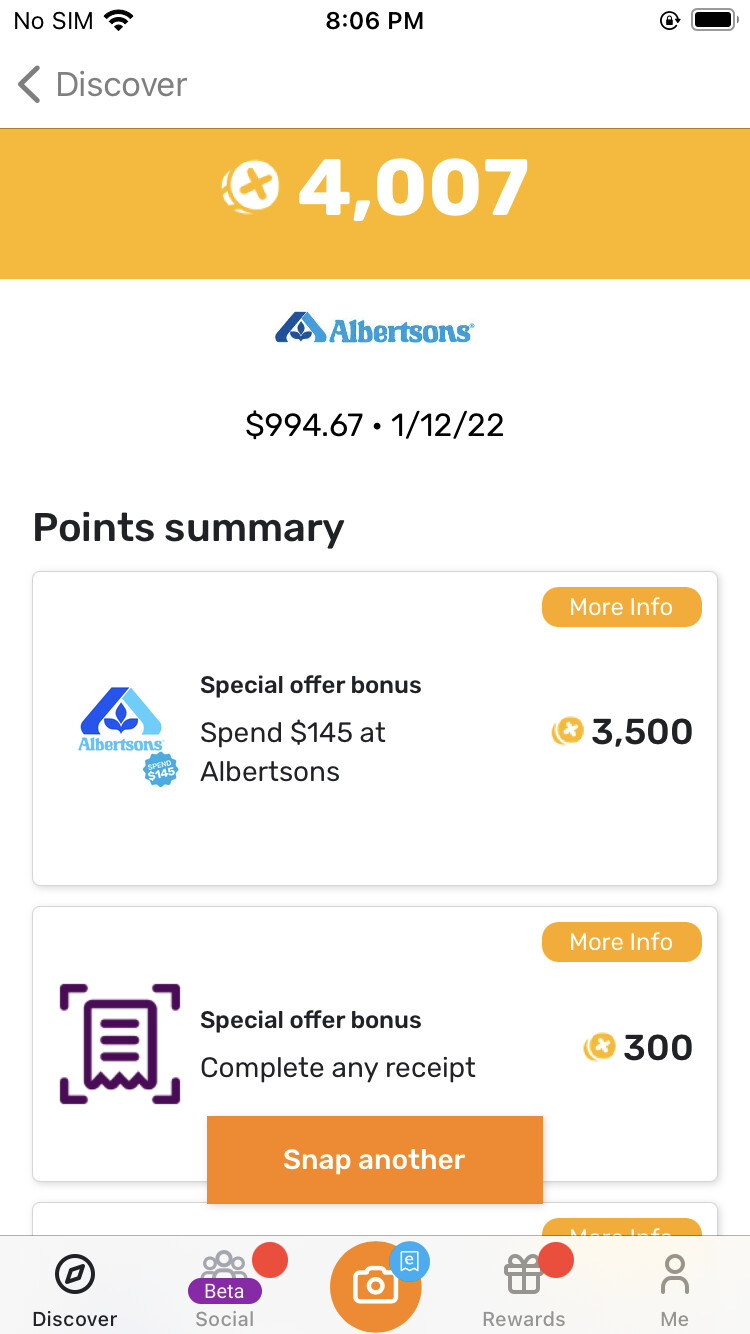Image resolution: width=750 pixels, height=1334 pixels.
Task: Tap the back chevron next to Discover
Action: pyautogui.click(x=30, y=85)
